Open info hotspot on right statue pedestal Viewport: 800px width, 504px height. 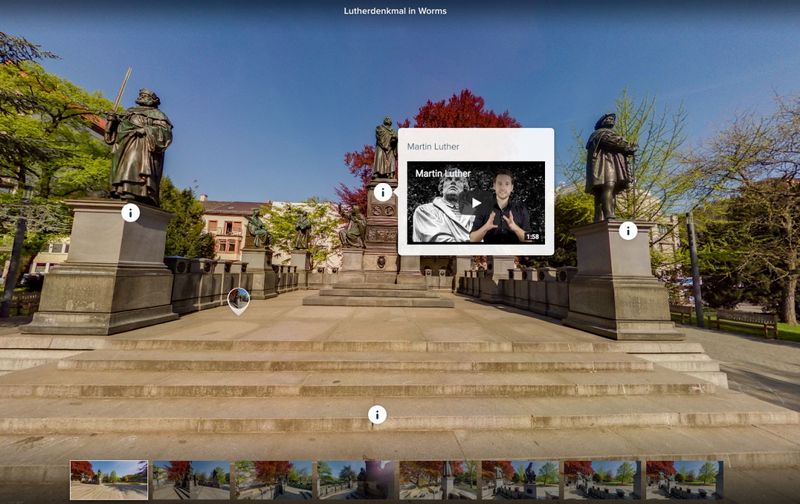pos(628,231)
